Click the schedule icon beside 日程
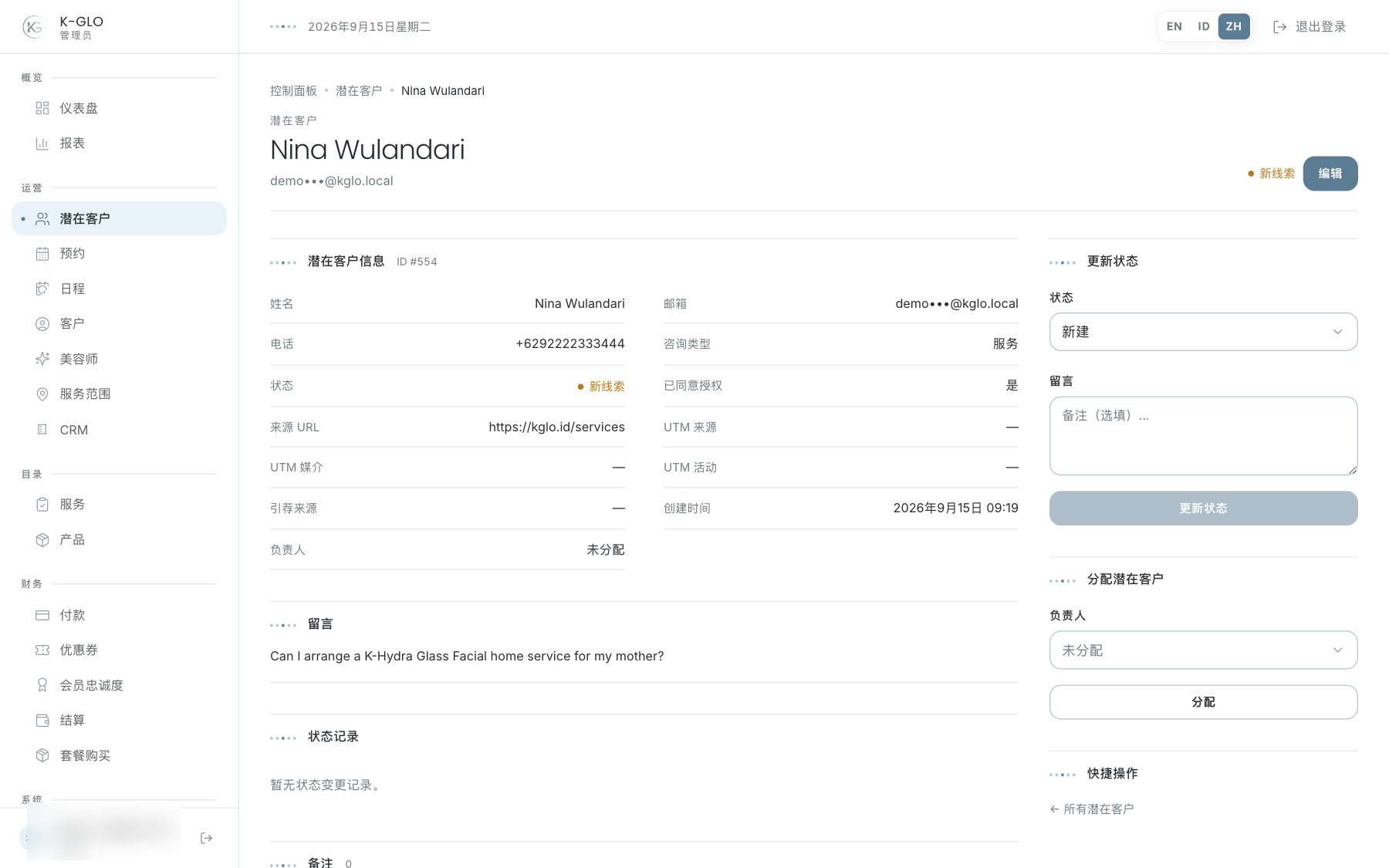 coord(42,289)
